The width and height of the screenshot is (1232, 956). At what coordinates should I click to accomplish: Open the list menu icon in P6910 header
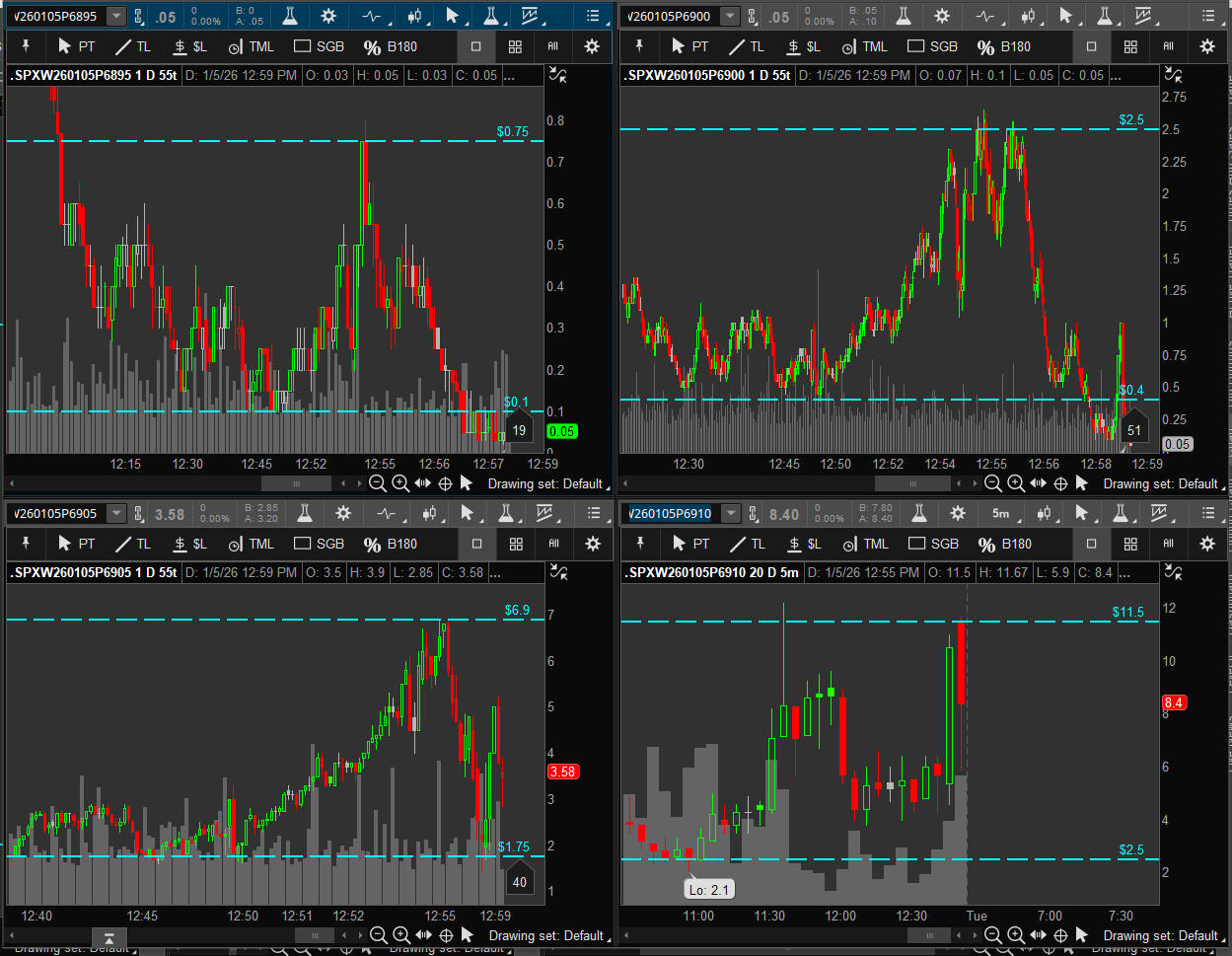pyautogui.click(x=1207, y=514)
